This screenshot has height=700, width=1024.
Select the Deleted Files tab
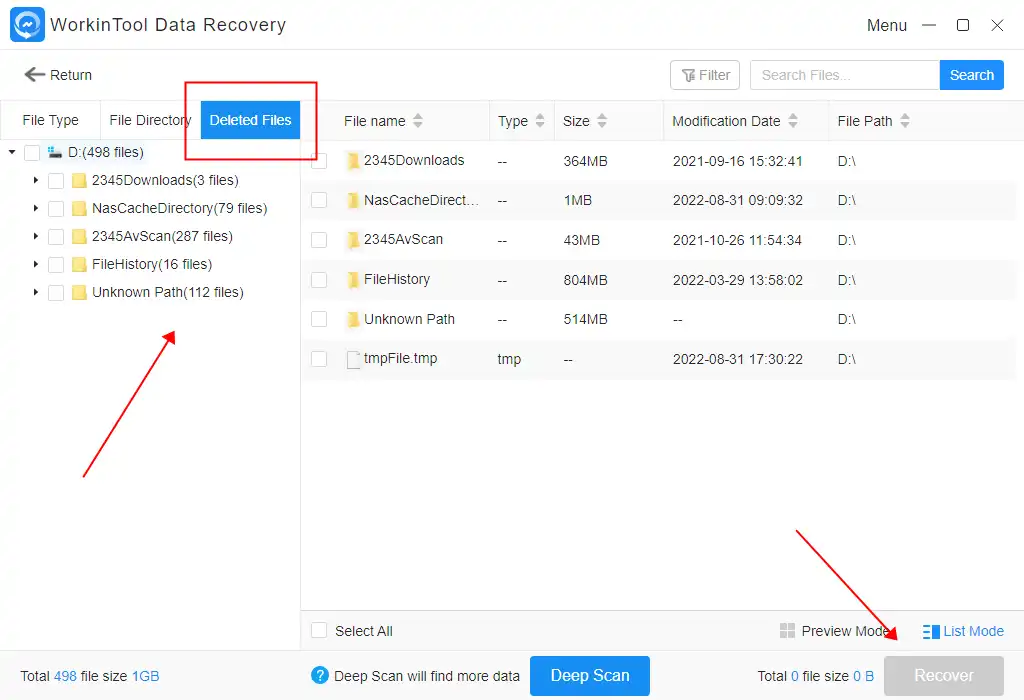point(250,120)
